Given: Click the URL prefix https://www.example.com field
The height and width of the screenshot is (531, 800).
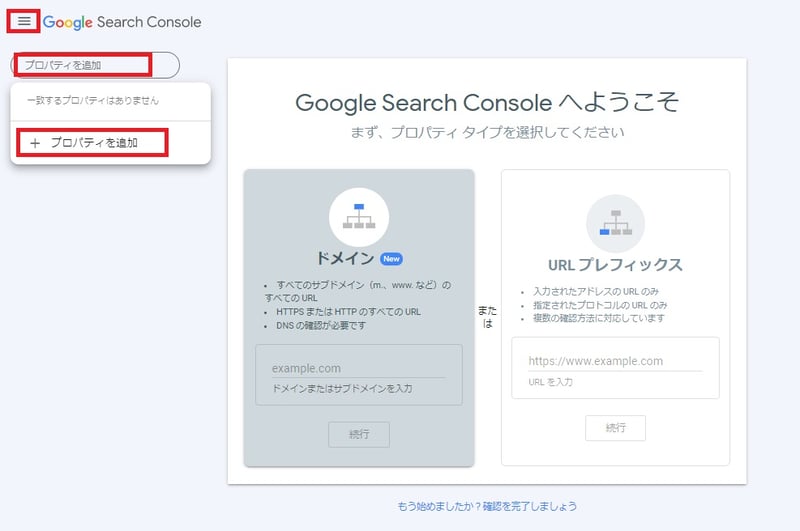Looking at the screenshot, I should pos(615,361).
